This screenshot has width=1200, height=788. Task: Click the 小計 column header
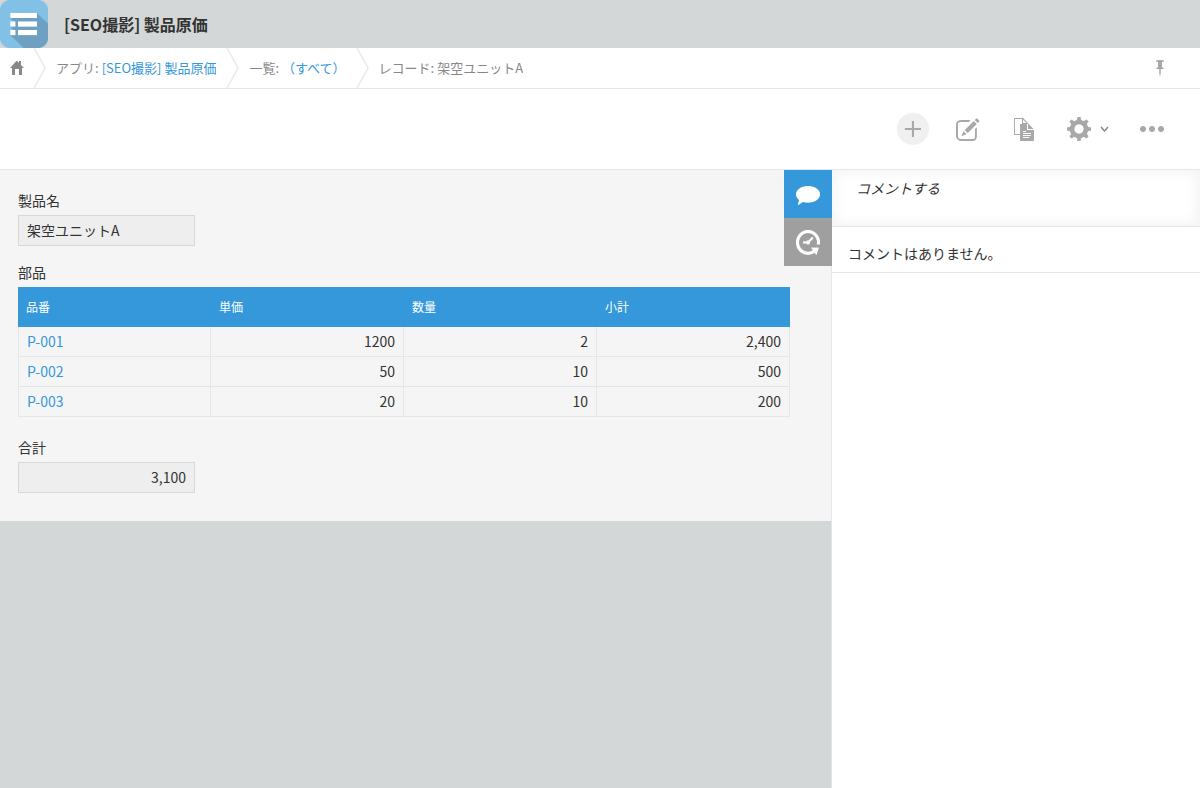click(693, 307)
